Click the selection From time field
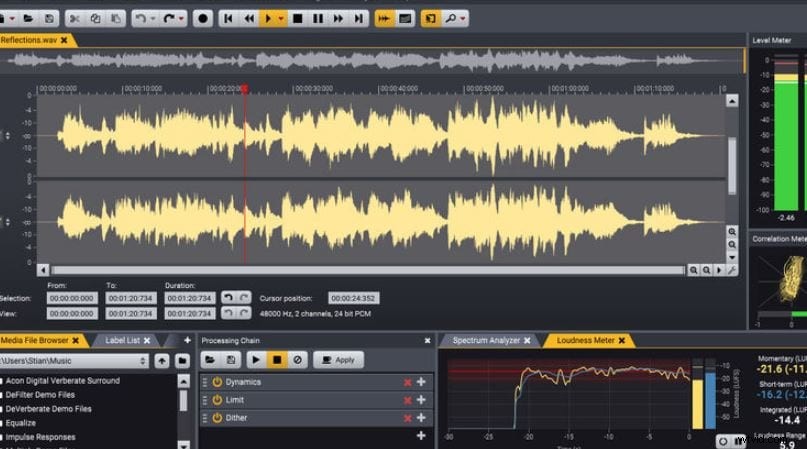The width and height of the screenshot is (807, 449). 72,298
